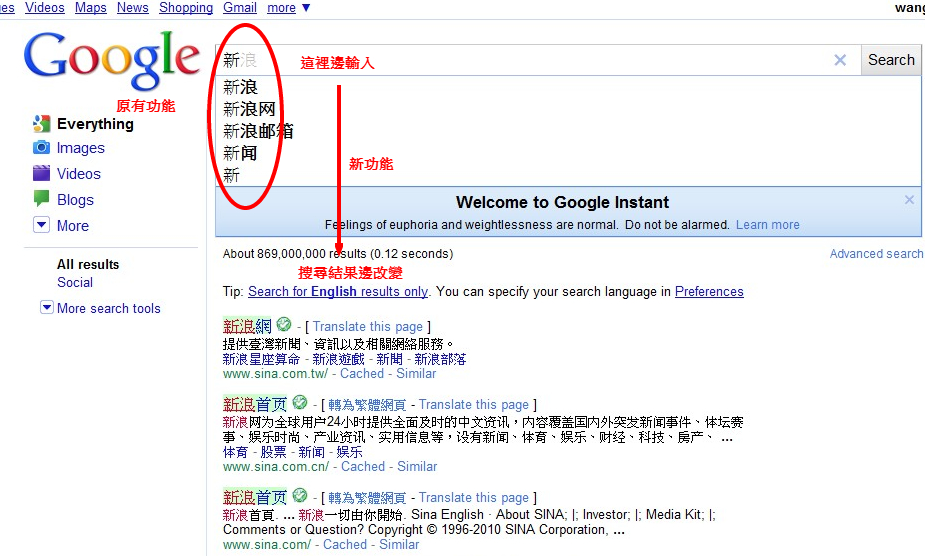Open 娱乐 sublink

tap(349, 452)
